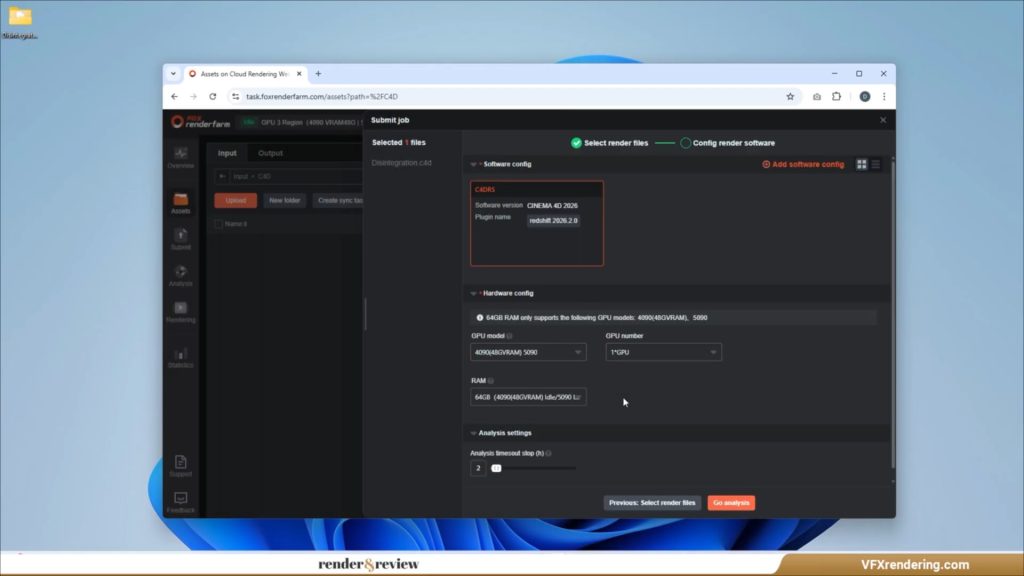The width and height of the screenshot is (1024, 576).
Task: Click Previous: Select render files button
Action: 652,502
